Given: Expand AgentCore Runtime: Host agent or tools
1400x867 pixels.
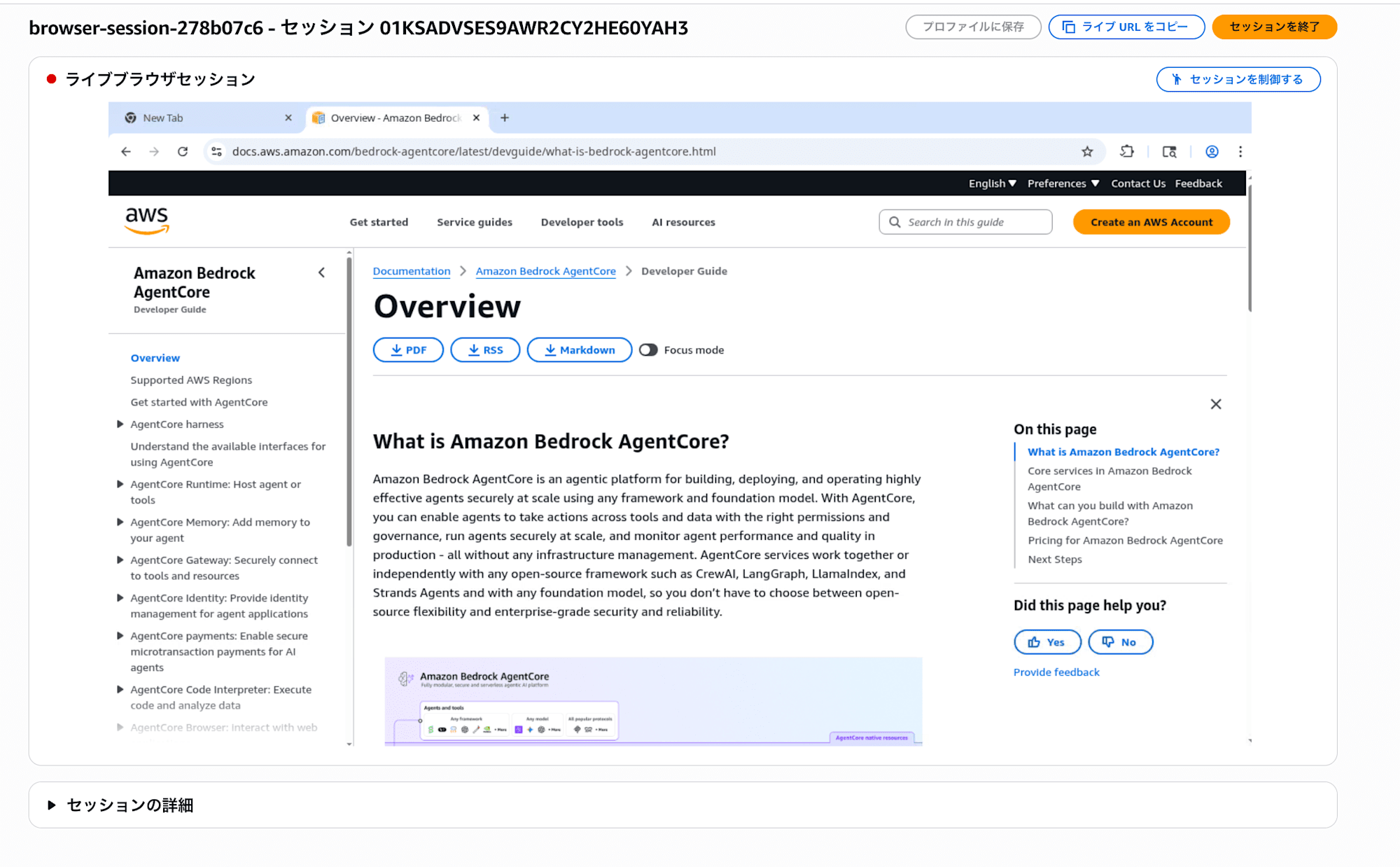Looking at the screenshot, I should (120, 485).
